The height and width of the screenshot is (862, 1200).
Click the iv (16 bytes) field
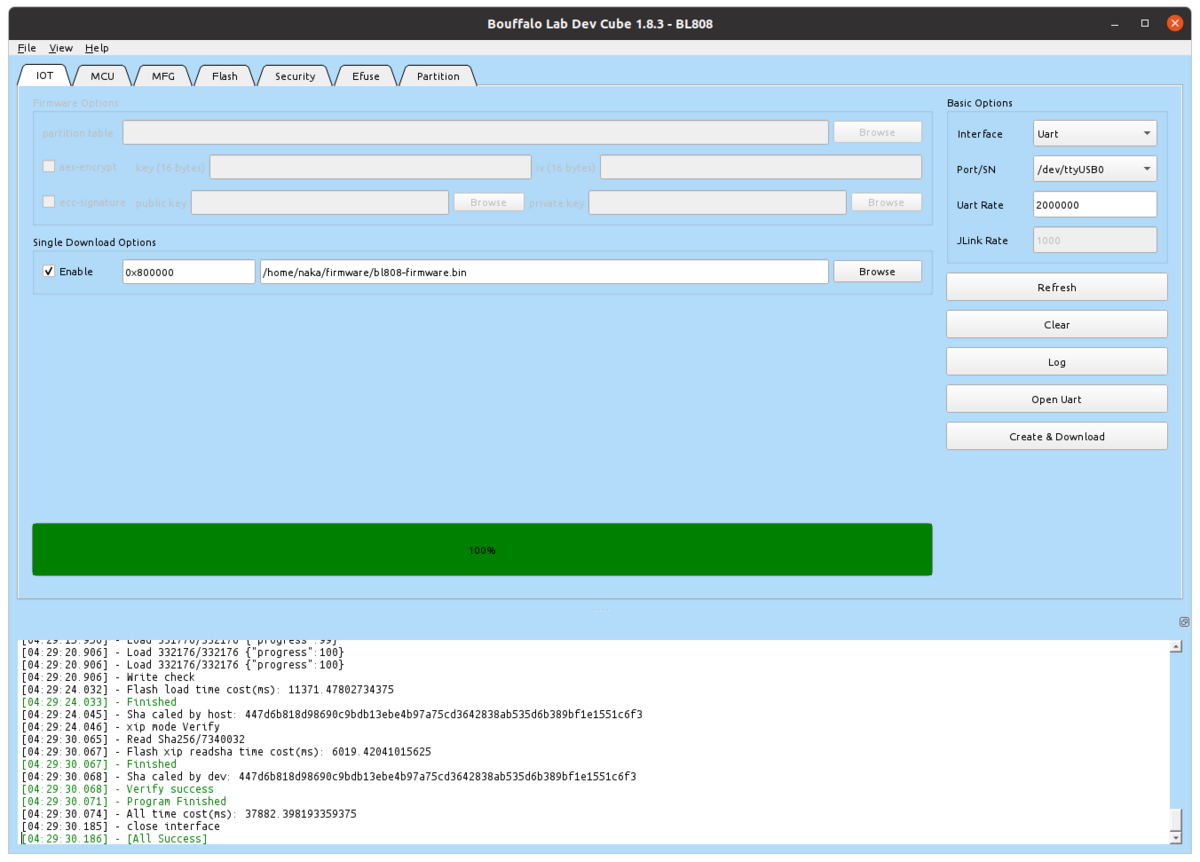[x=761, y=167]
